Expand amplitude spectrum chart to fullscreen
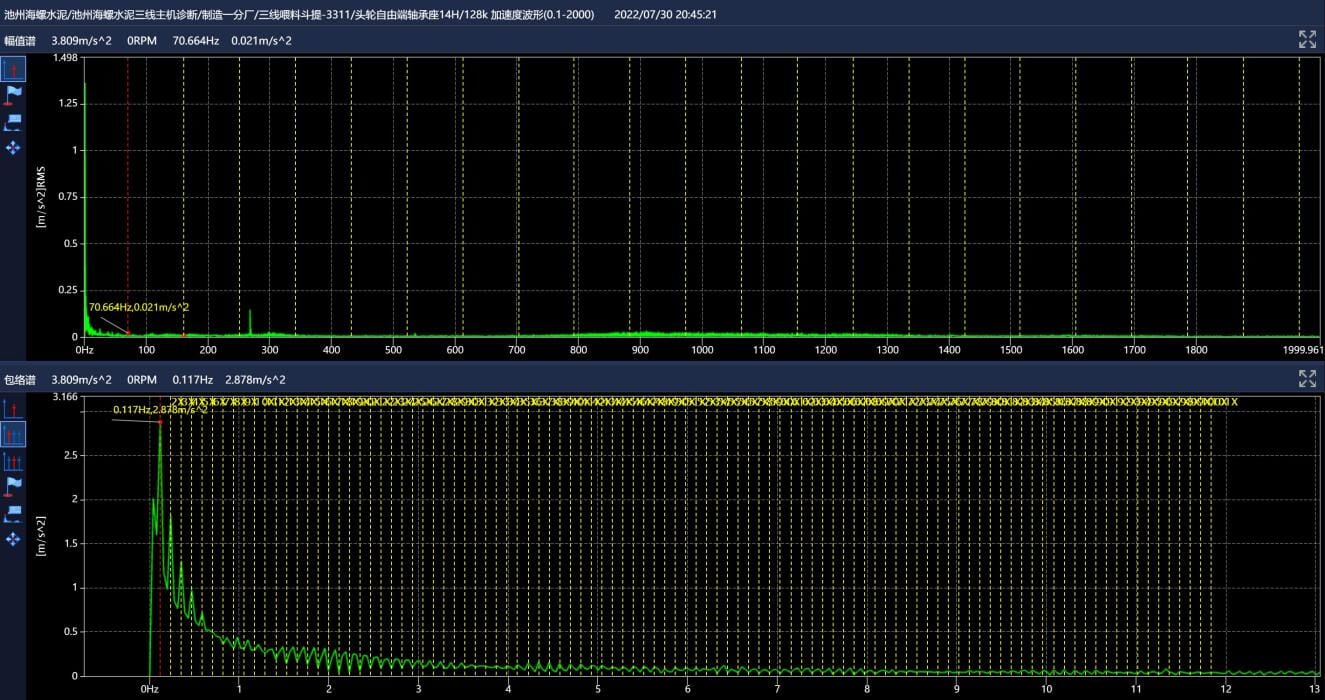Screen dimensions: 1325x700 [1307, 39]
